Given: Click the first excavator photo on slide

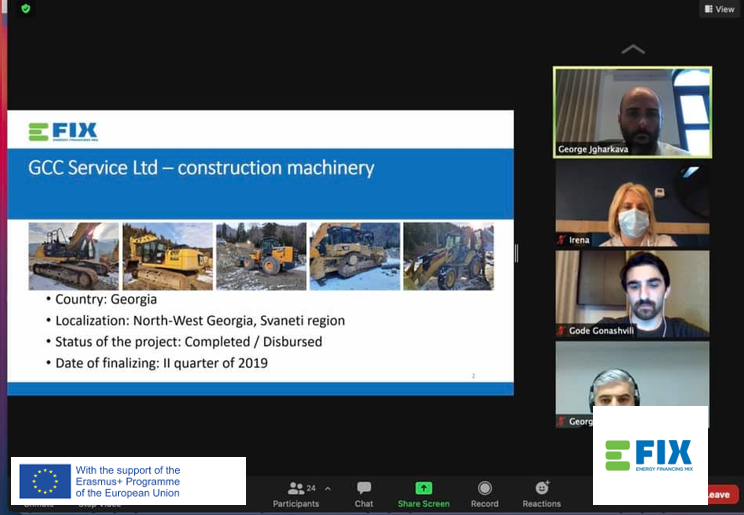Looking at the screenshot, I should pos(74,256).
